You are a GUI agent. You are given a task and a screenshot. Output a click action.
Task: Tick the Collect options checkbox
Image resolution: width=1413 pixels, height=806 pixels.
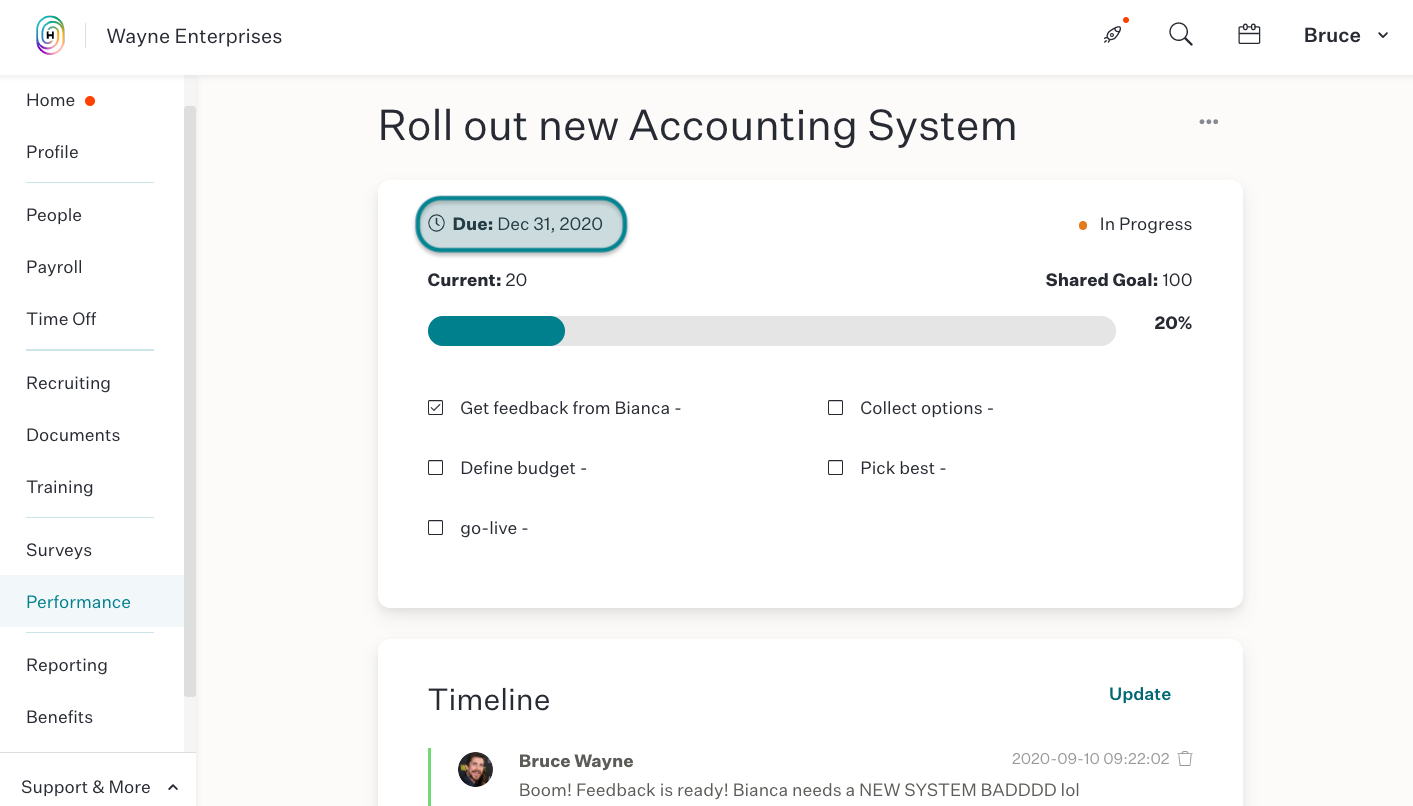tap(836, 408)
